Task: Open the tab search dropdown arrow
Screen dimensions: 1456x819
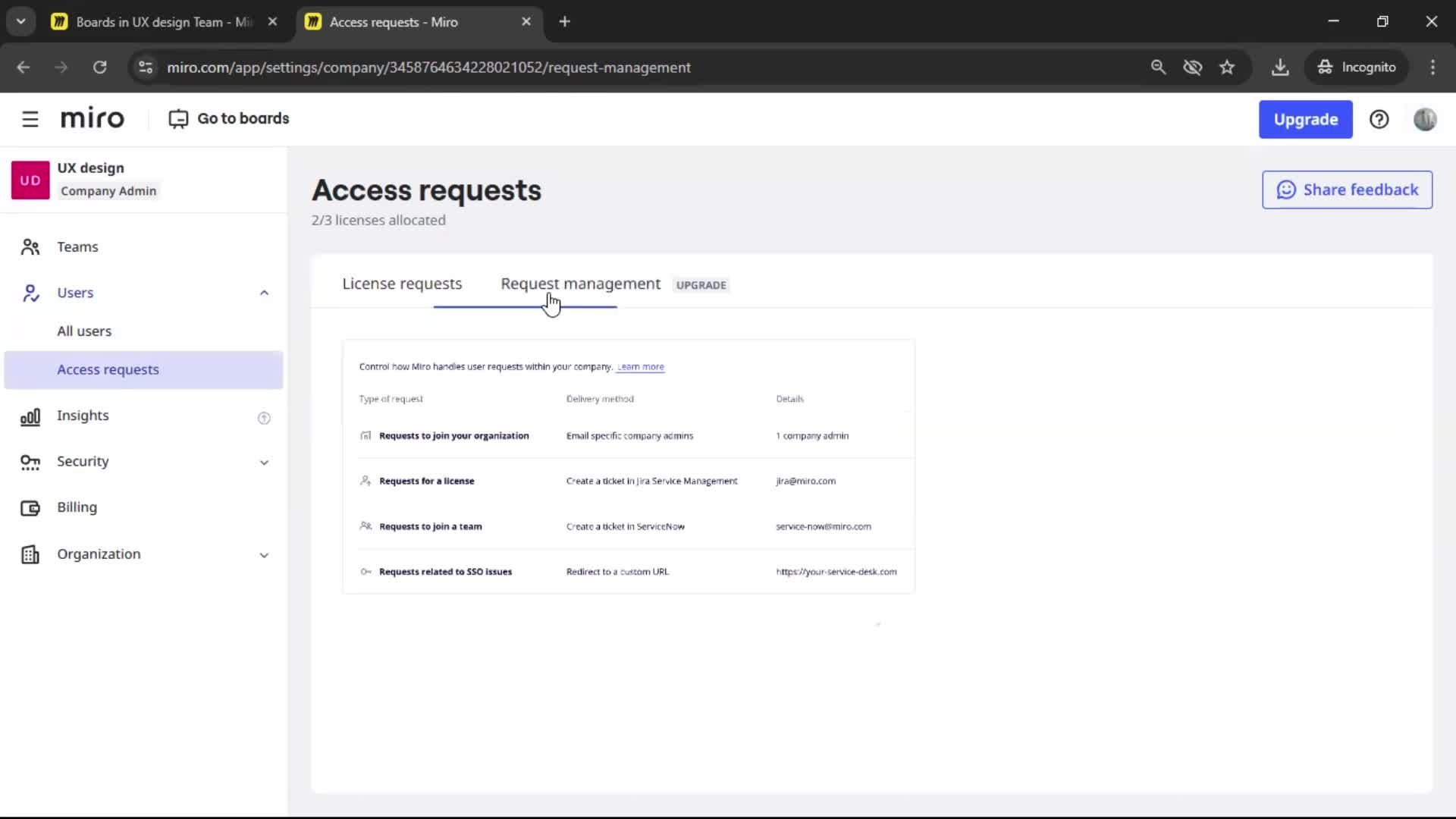Action: [x=21, y=22]
